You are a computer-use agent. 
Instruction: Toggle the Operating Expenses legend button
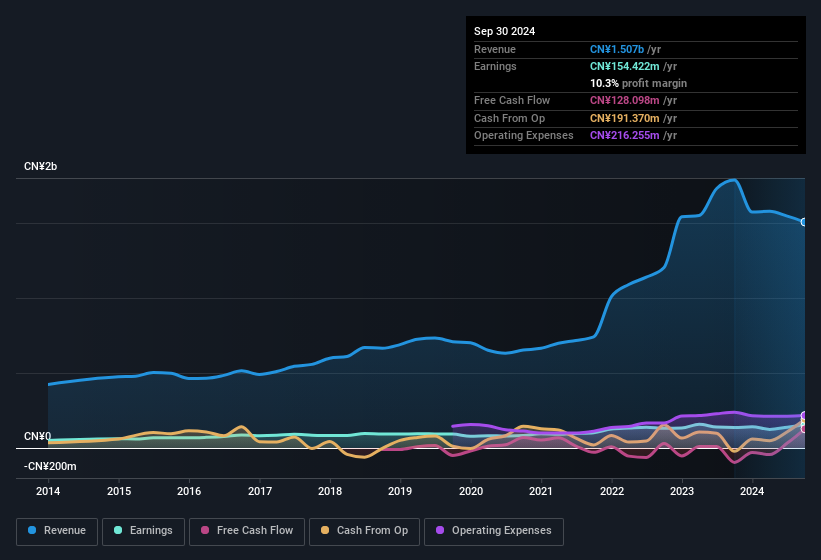(493, 531)
